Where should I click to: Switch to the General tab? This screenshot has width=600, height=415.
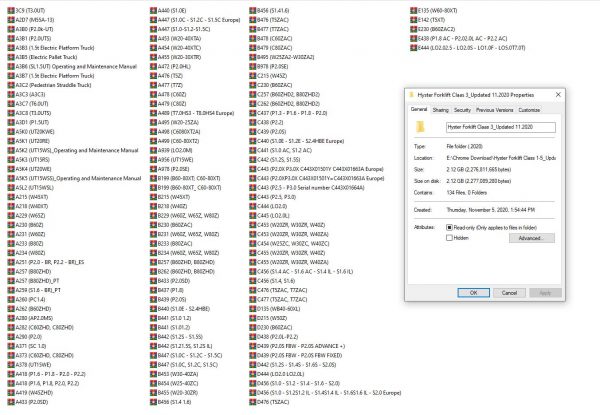(419, 110)
